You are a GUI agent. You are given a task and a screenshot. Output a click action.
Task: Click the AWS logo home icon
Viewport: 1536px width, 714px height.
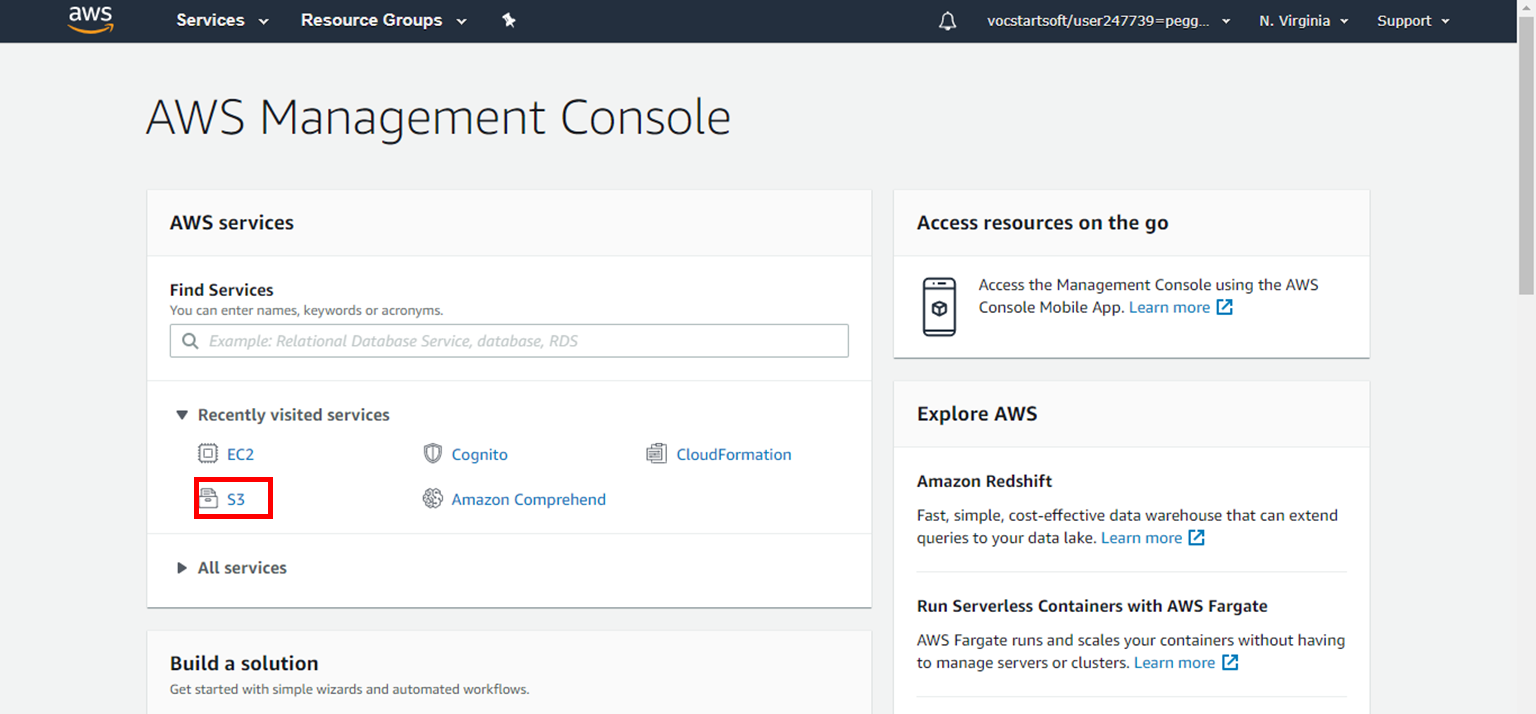click(90, 19)
